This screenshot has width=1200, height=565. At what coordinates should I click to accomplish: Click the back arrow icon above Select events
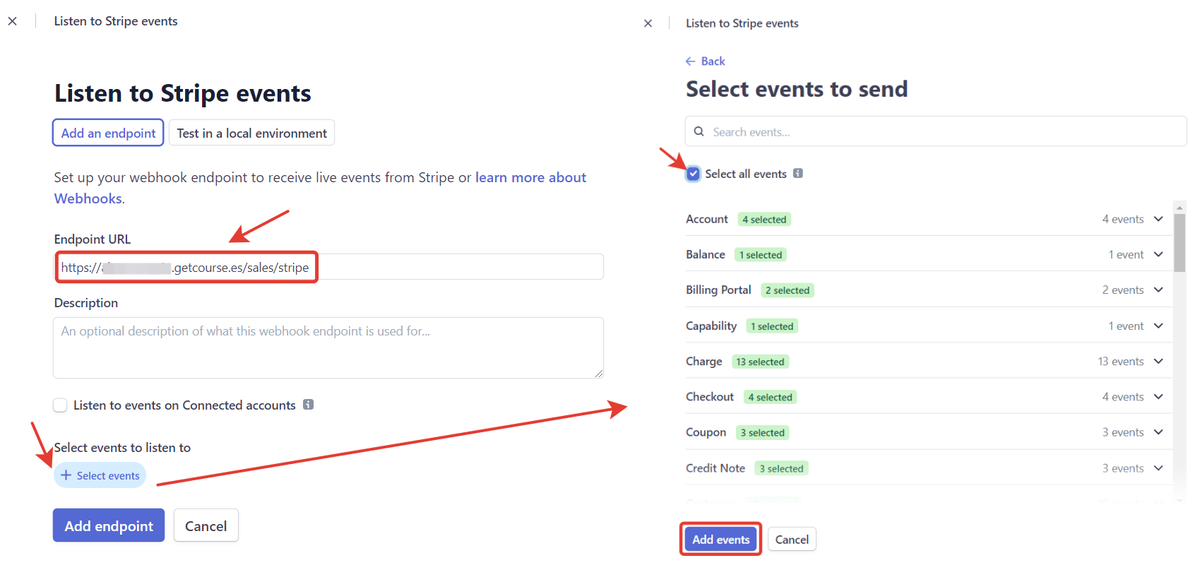click(690, 61)
